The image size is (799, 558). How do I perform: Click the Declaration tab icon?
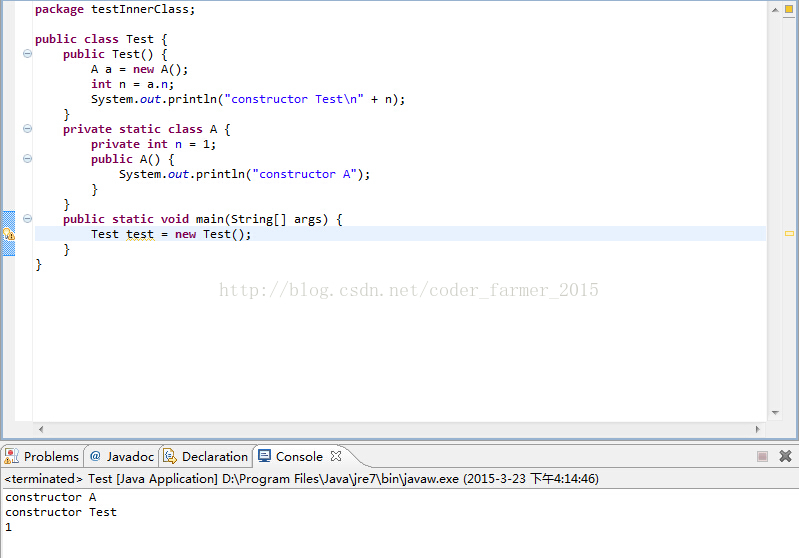click(170, 456)
